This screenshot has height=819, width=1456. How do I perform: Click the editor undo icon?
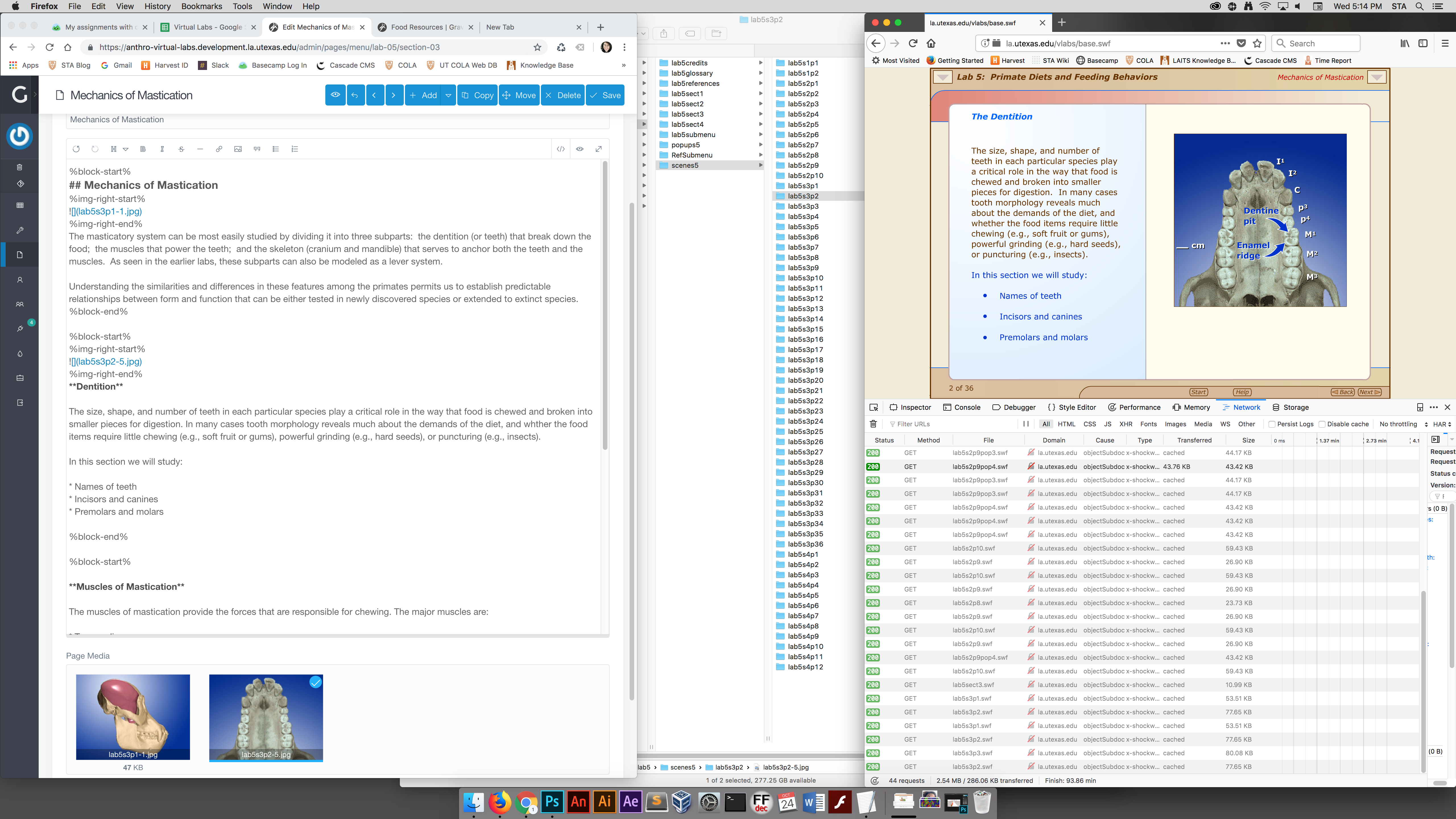tap(76, 149)
